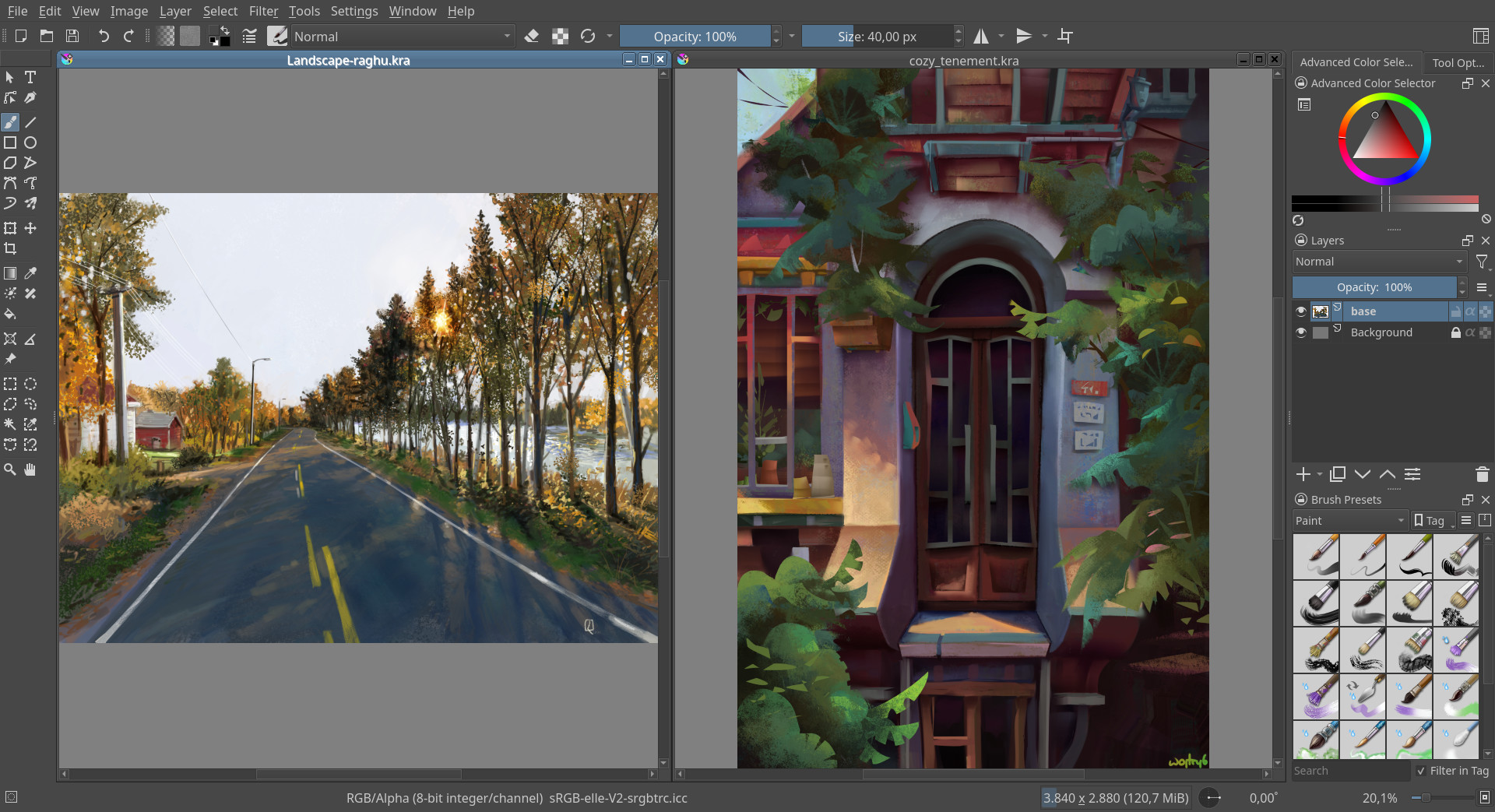
Task: Select the Freehand Brush tool
Action: tap(10, 122)
